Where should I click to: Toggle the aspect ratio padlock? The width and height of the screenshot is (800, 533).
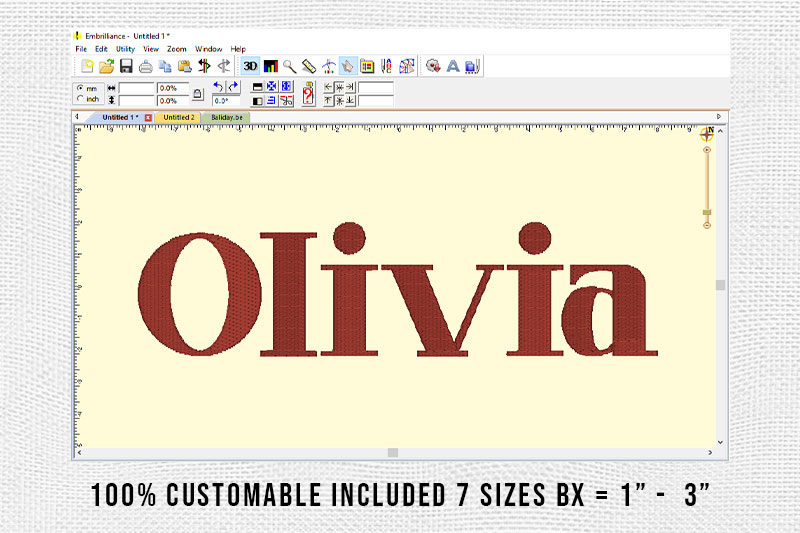(x=198, y=94)
